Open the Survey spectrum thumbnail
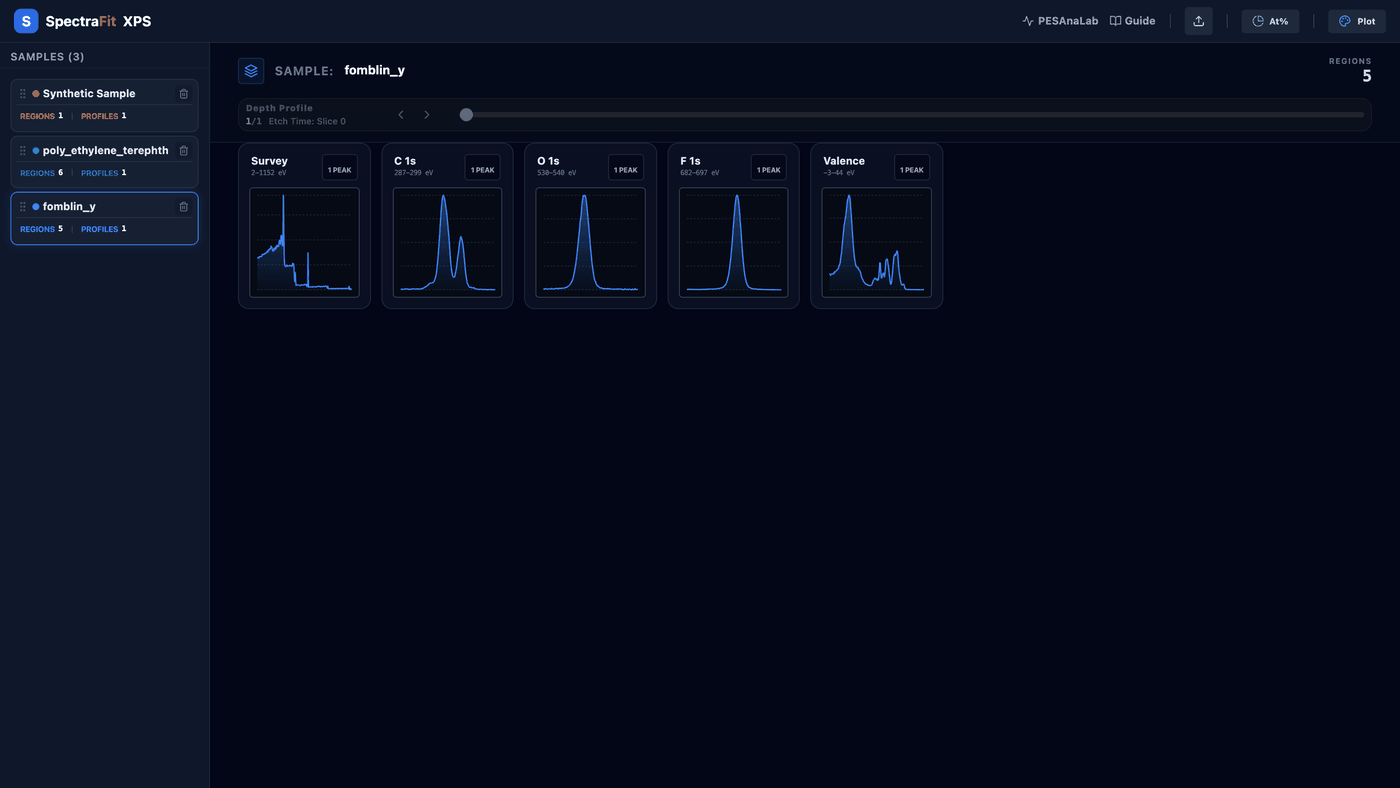1400x788 pixels. (x=304, y=243)
